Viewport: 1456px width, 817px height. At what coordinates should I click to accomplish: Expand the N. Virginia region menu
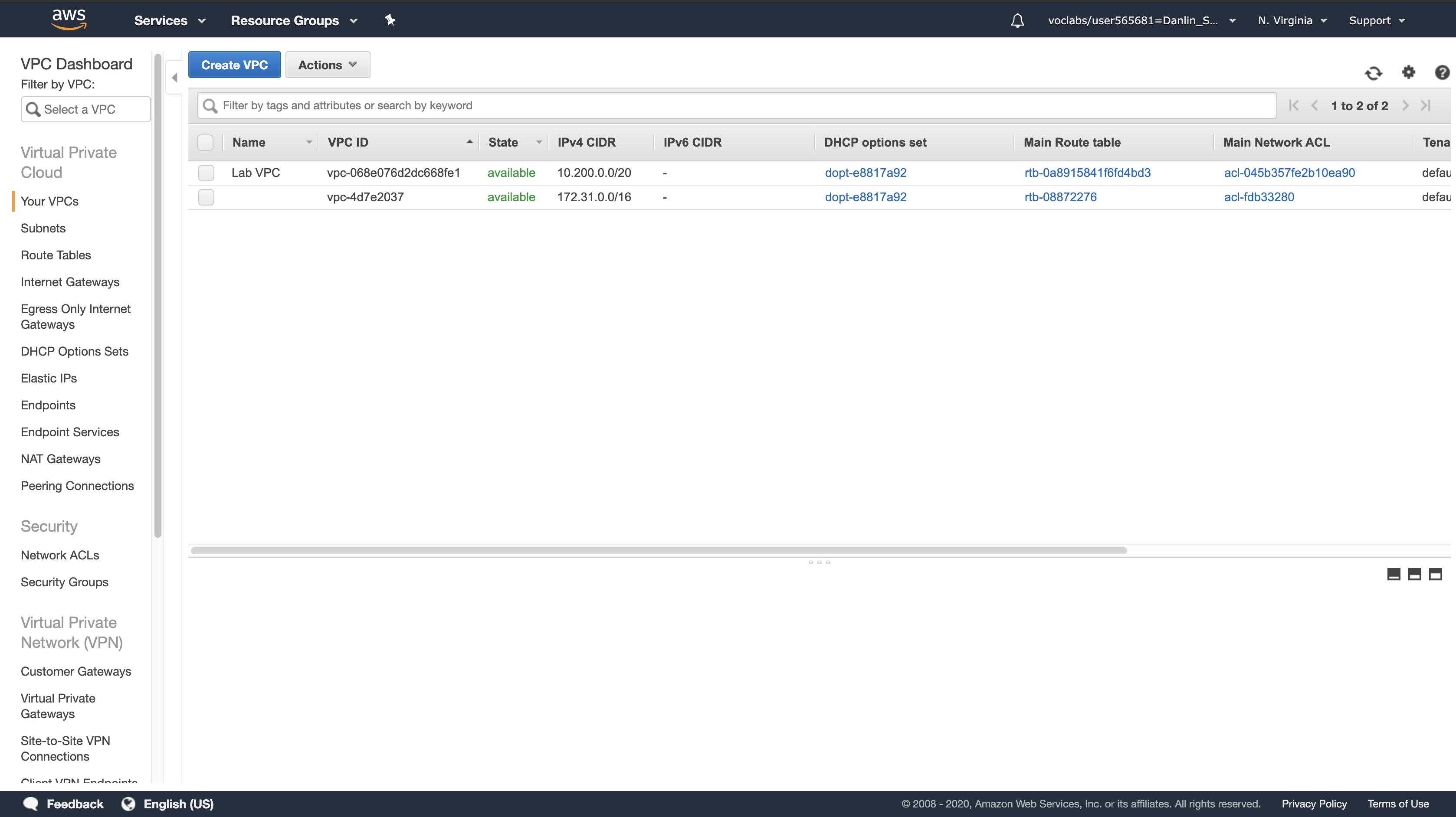[1292, 20]
